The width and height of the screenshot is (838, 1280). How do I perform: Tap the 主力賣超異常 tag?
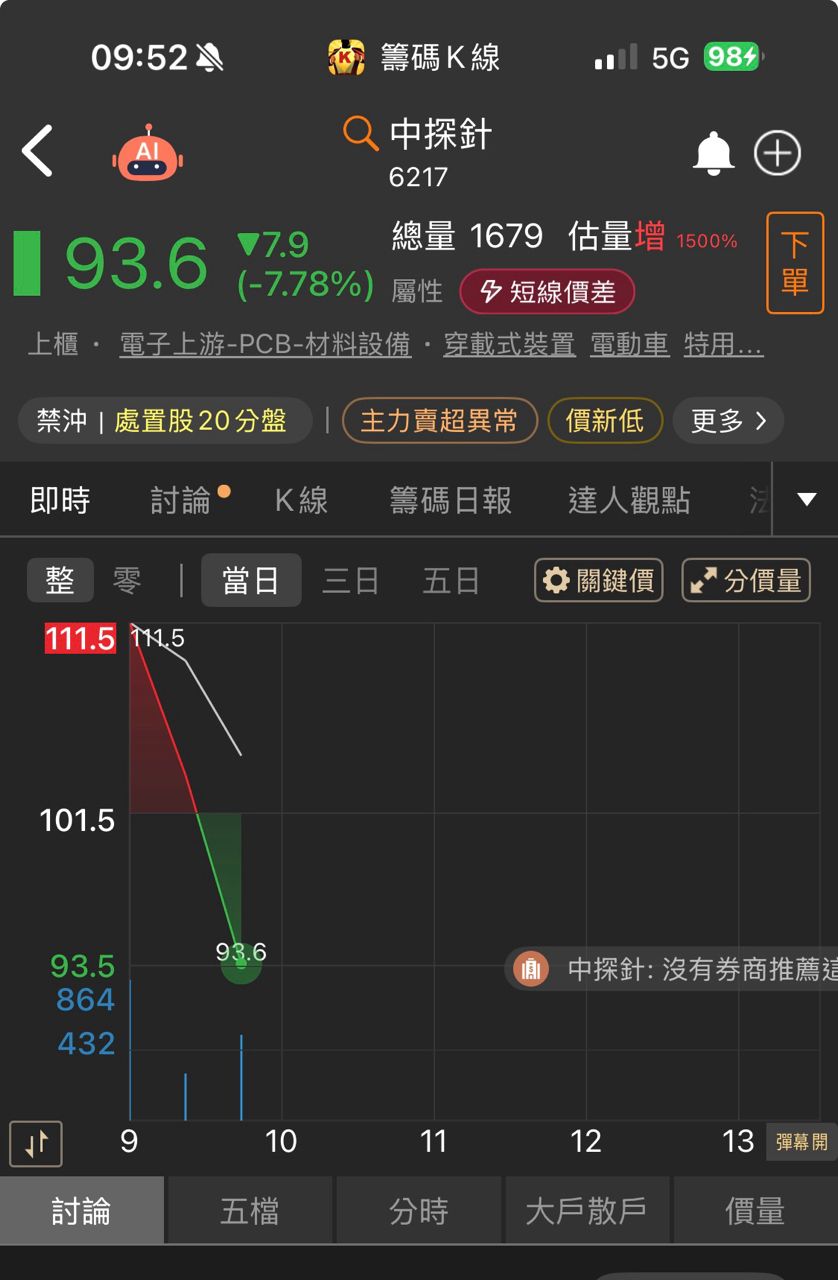[x=440, y=421]
